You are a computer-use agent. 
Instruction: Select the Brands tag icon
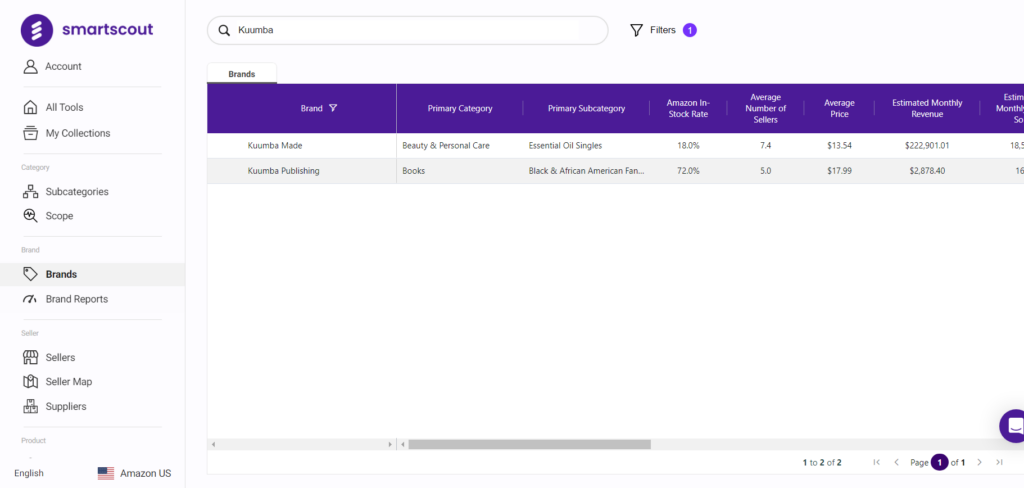30,274
